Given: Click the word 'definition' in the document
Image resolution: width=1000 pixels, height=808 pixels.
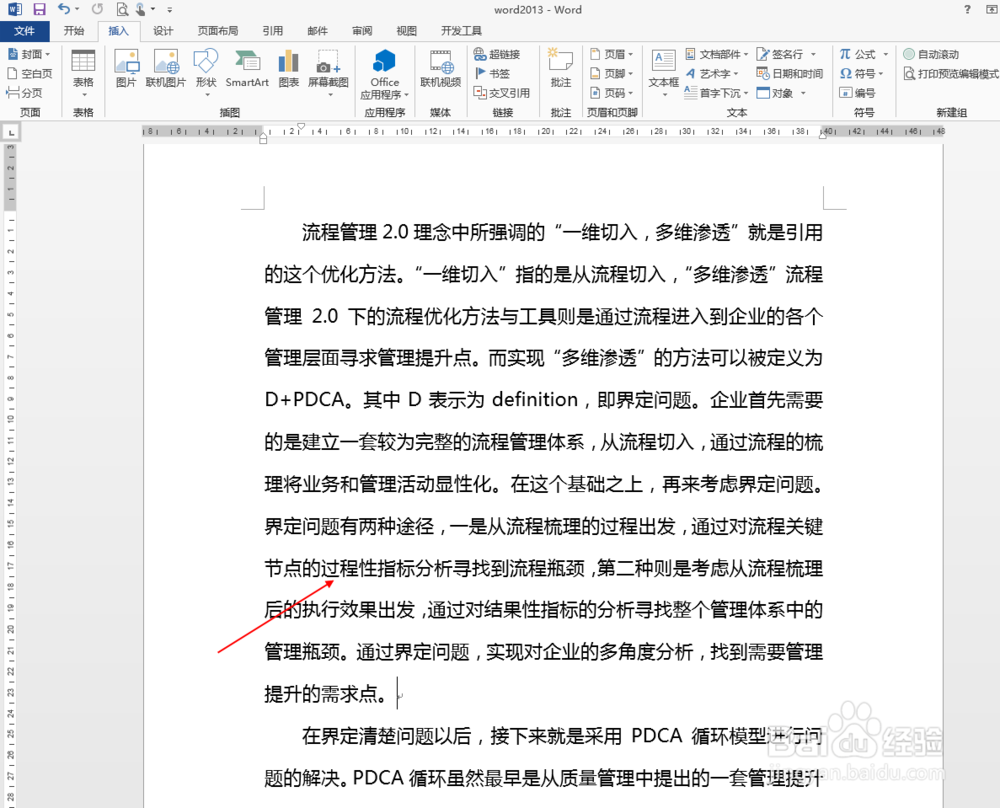Looking at the screenshot, I should click(534, 400).
